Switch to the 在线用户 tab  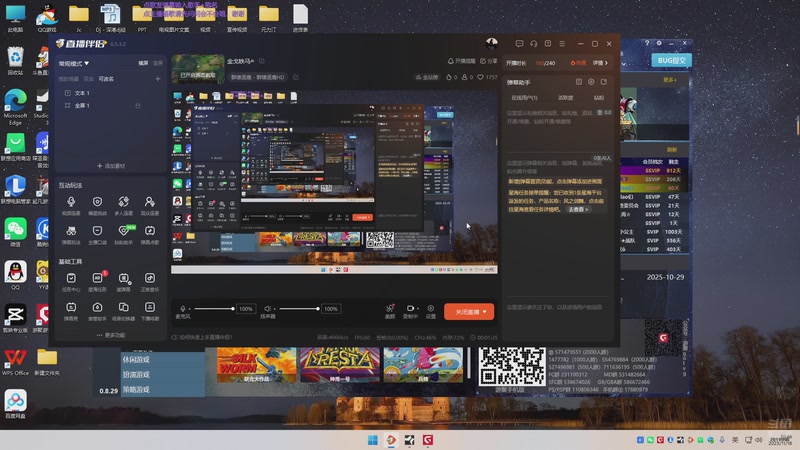pyautogui.click(x=525, y=98)
